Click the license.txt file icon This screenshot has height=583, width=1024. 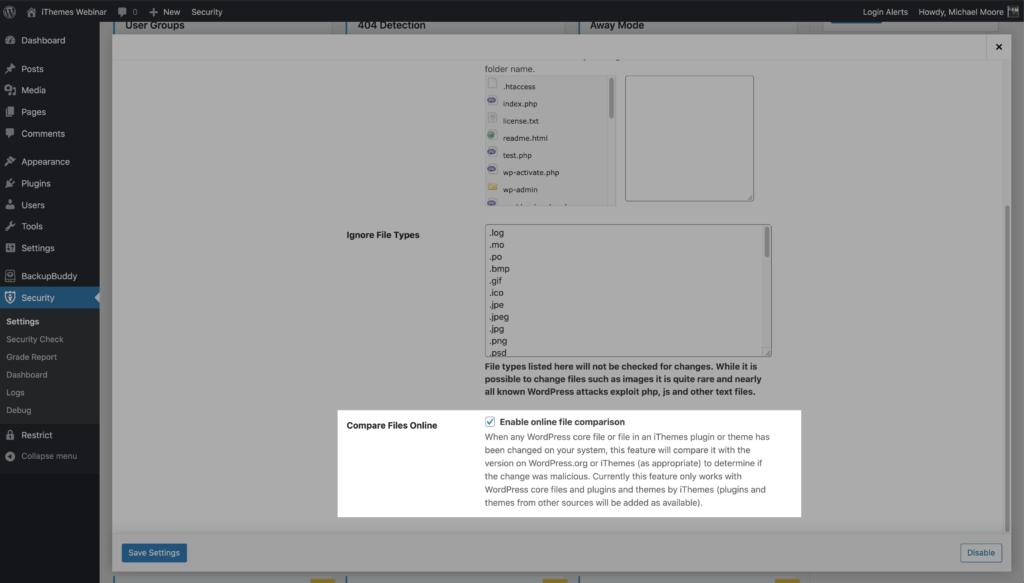click(492, 118)
